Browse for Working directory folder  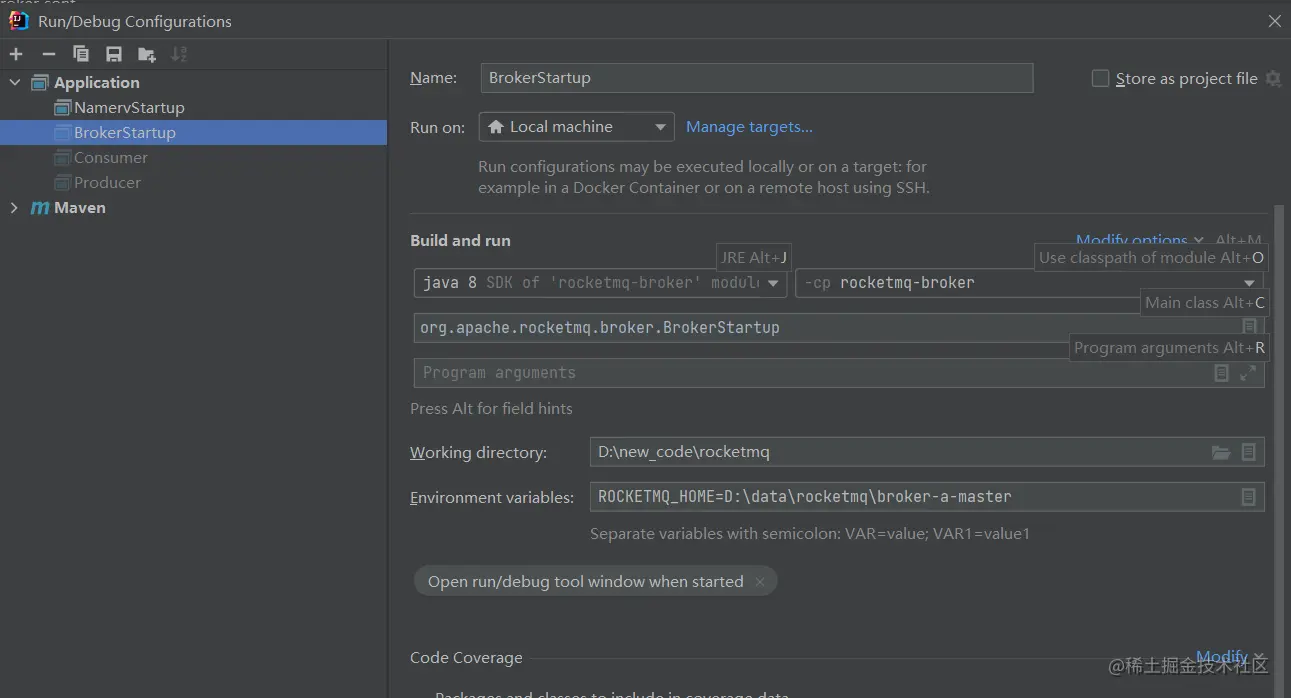1221,452
